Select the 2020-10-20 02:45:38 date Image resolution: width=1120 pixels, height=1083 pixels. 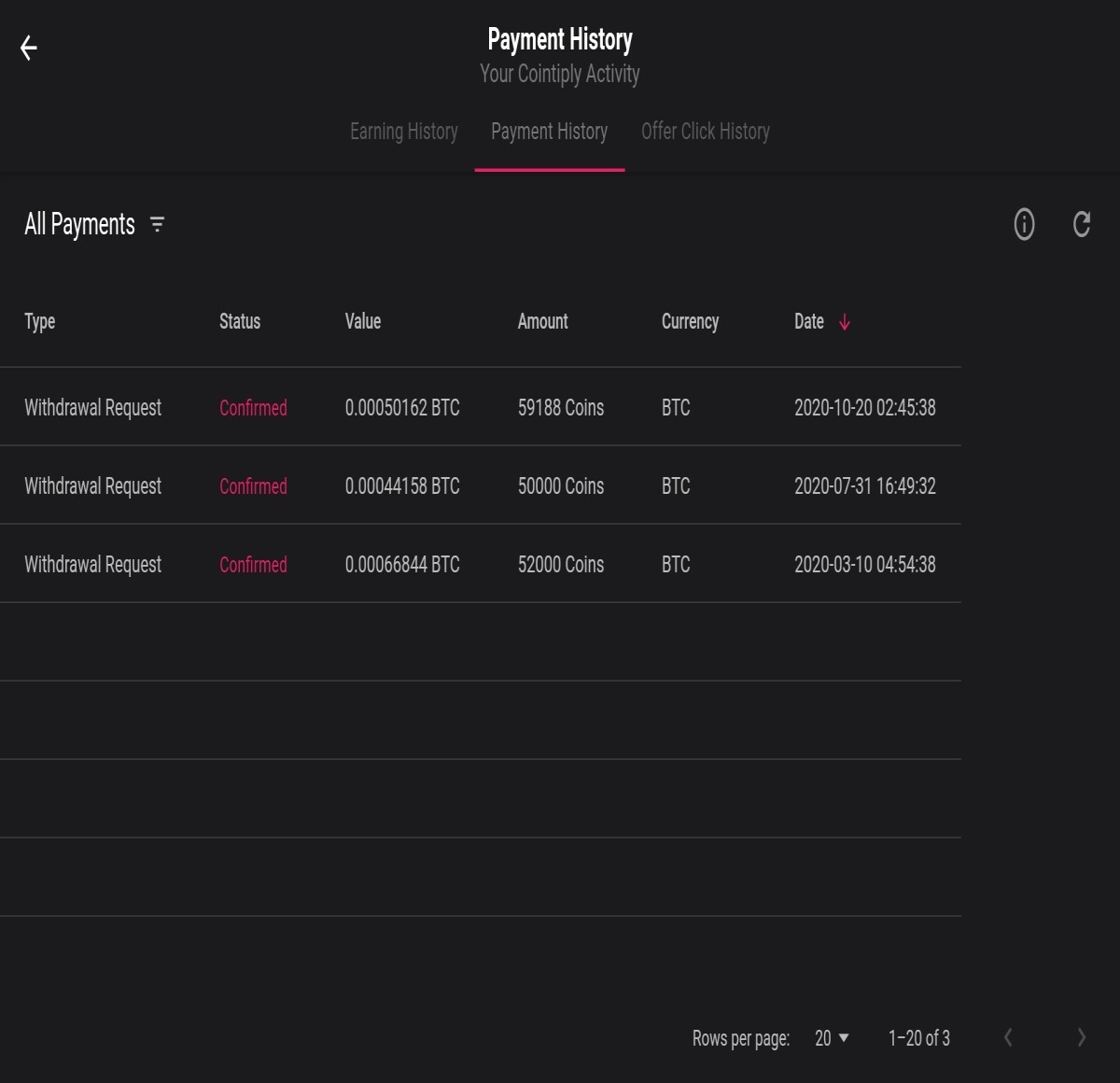click(x=864, y=407)
